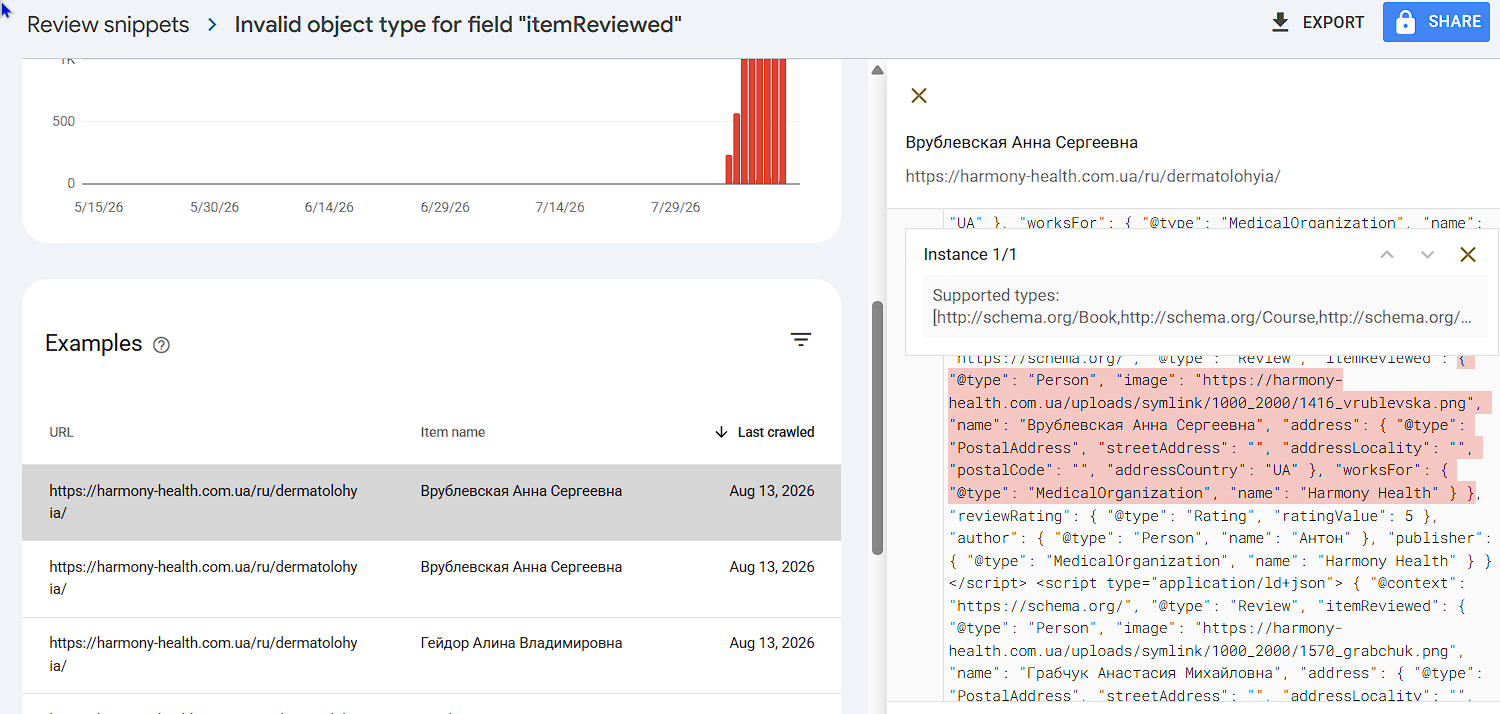This screenshot has height=714, width=1500.
Task: Go to previous instance with up chevron
Action: click(x=1387, y=255)
